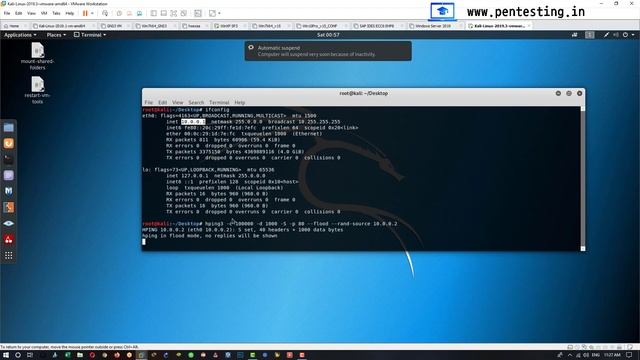Image resolution: width=640 pixels, height=360 pixels.
Task: Click the Automatic suspend notification
Action: coord(328,51)
